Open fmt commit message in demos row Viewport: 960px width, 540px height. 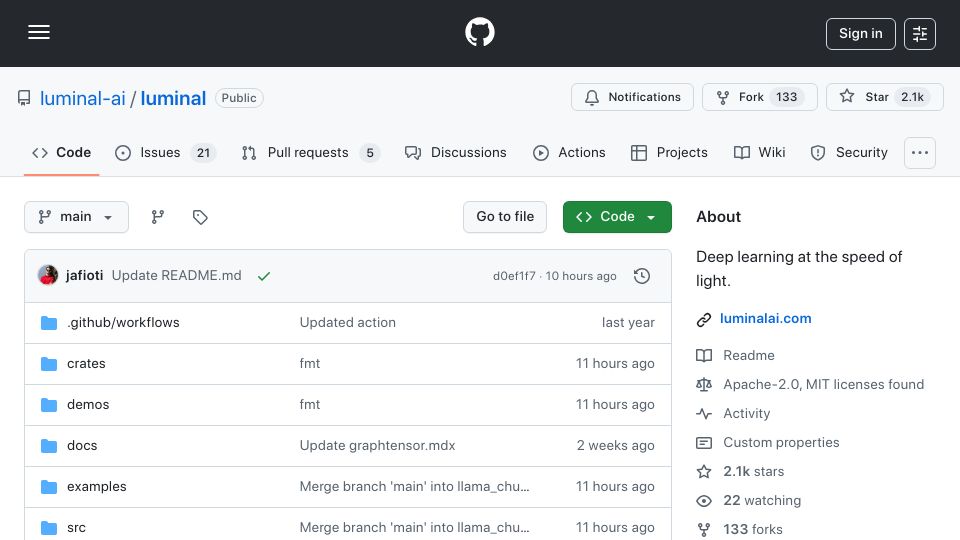click(x=310, y=405)
